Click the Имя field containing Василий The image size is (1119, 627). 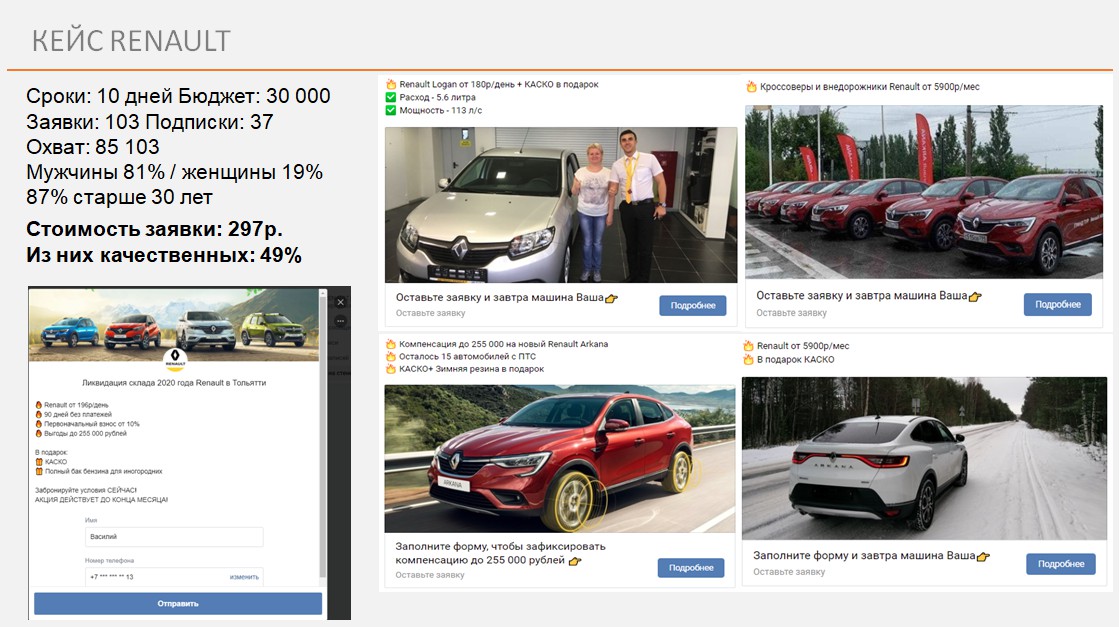pyautogui.click(x=174, y=536)
